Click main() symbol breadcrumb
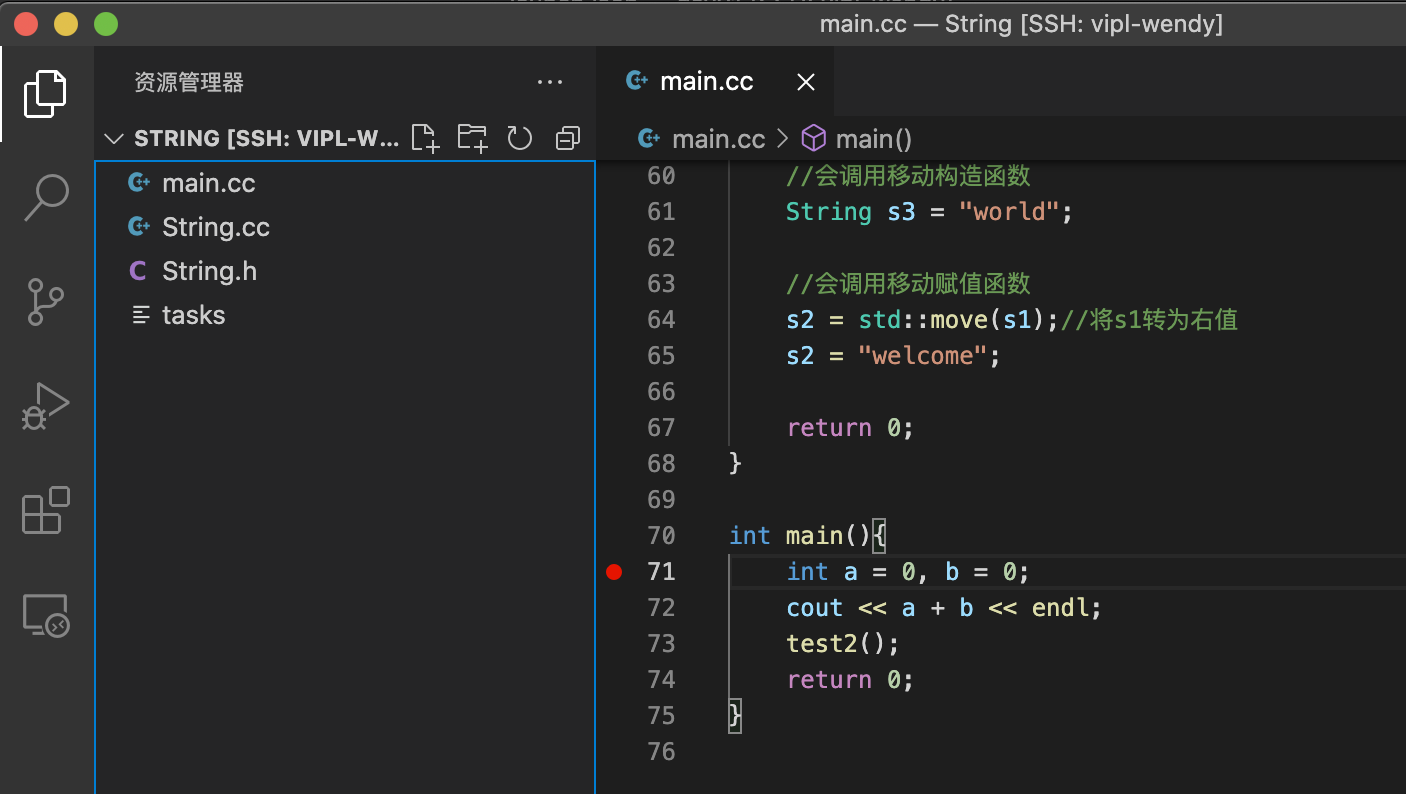The width and height of the screenshot is (1406, 794). (x=873, y=139)
